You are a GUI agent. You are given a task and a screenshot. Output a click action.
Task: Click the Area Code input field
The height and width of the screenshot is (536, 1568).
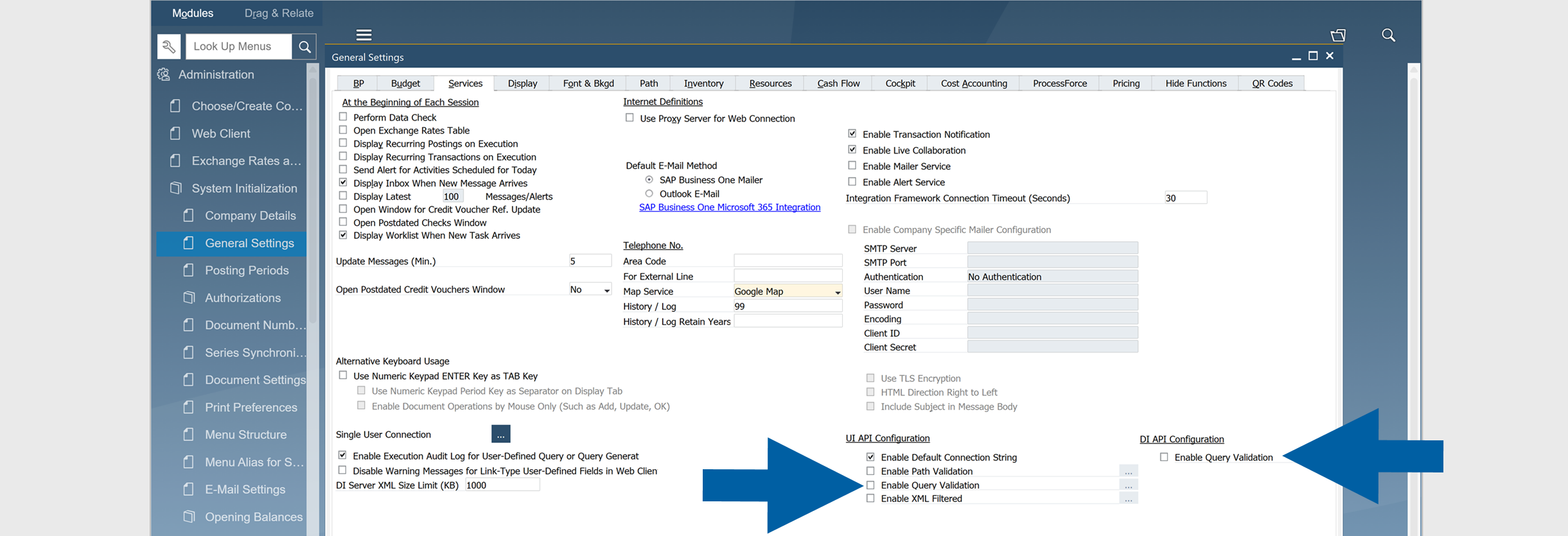pos(788,261)
